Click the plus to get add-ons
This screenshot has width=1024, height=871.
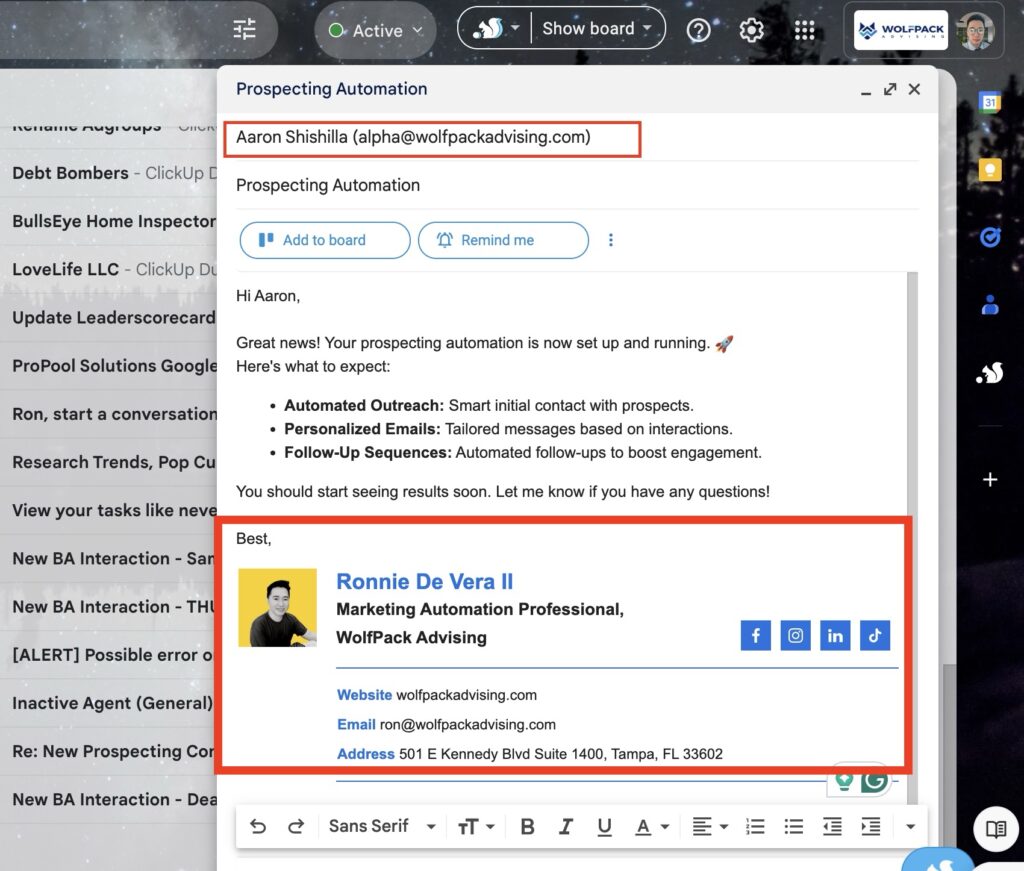(x=990, y=480)
